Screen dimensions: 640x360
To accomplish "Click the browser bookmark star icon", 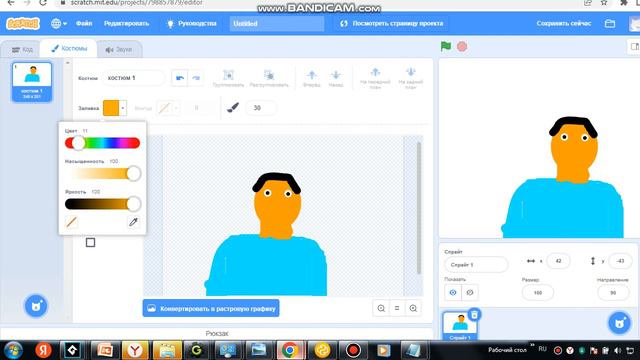I will 604,3.
